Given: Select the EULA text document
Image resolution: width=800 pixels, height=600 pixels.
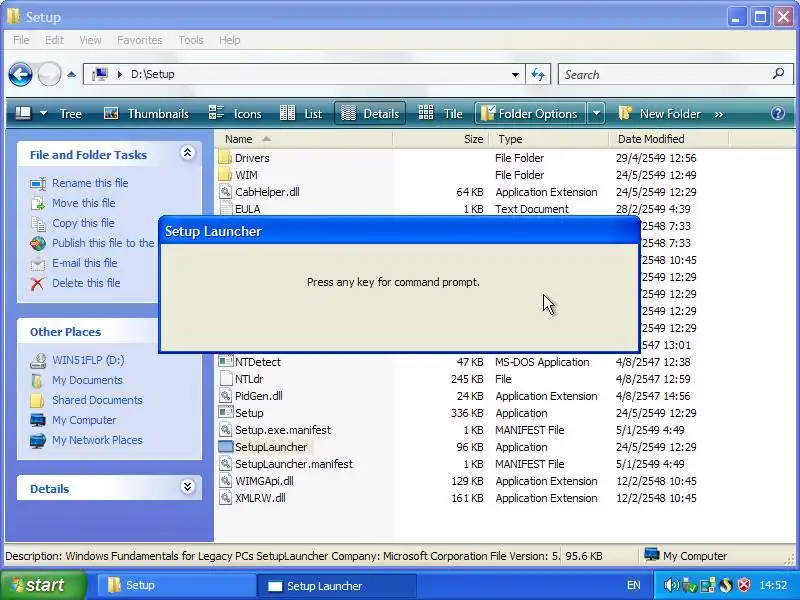Looking at the screenshot, I should coord(247,209).
